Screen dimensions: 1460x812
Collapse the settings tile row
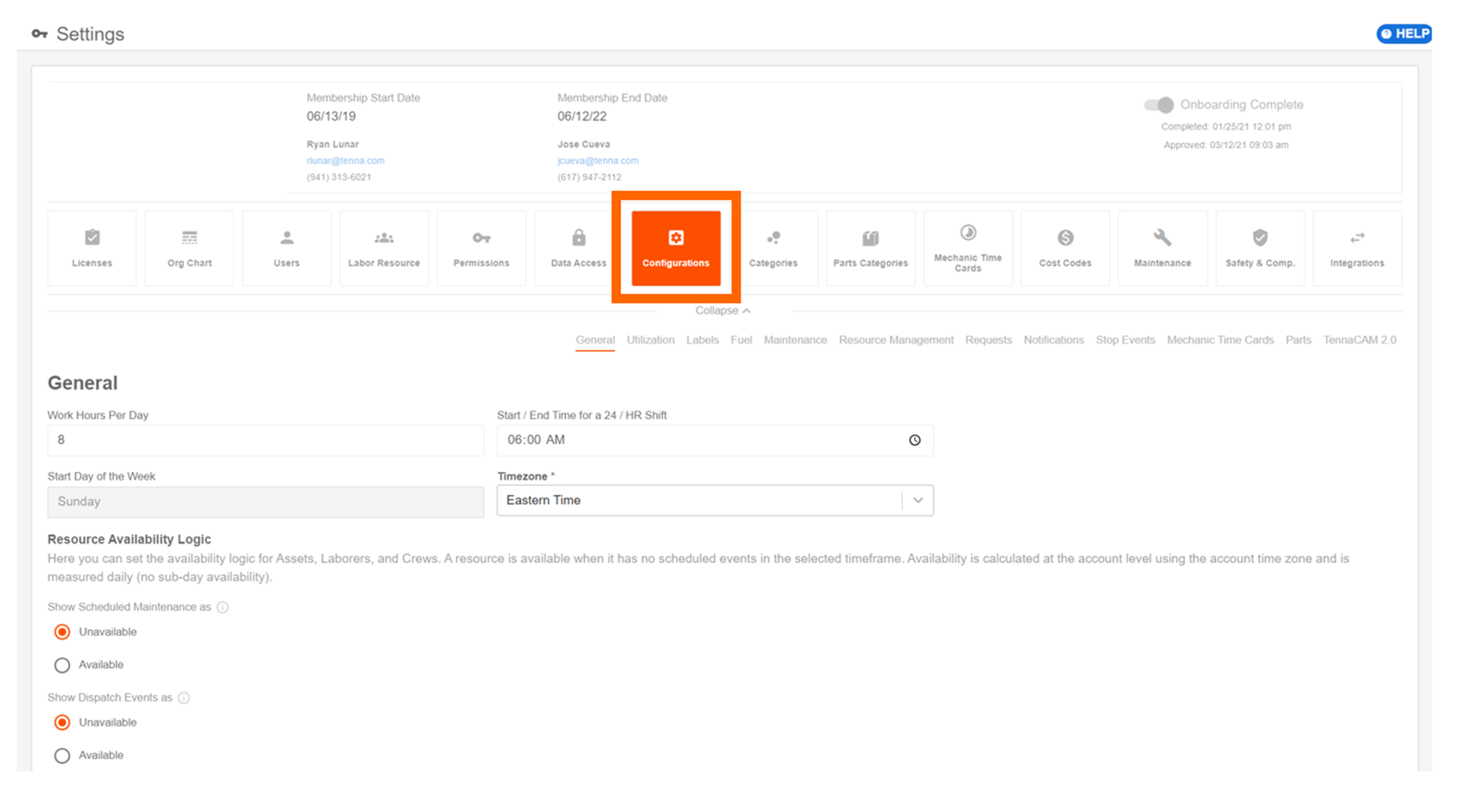[x=722, y=311]
